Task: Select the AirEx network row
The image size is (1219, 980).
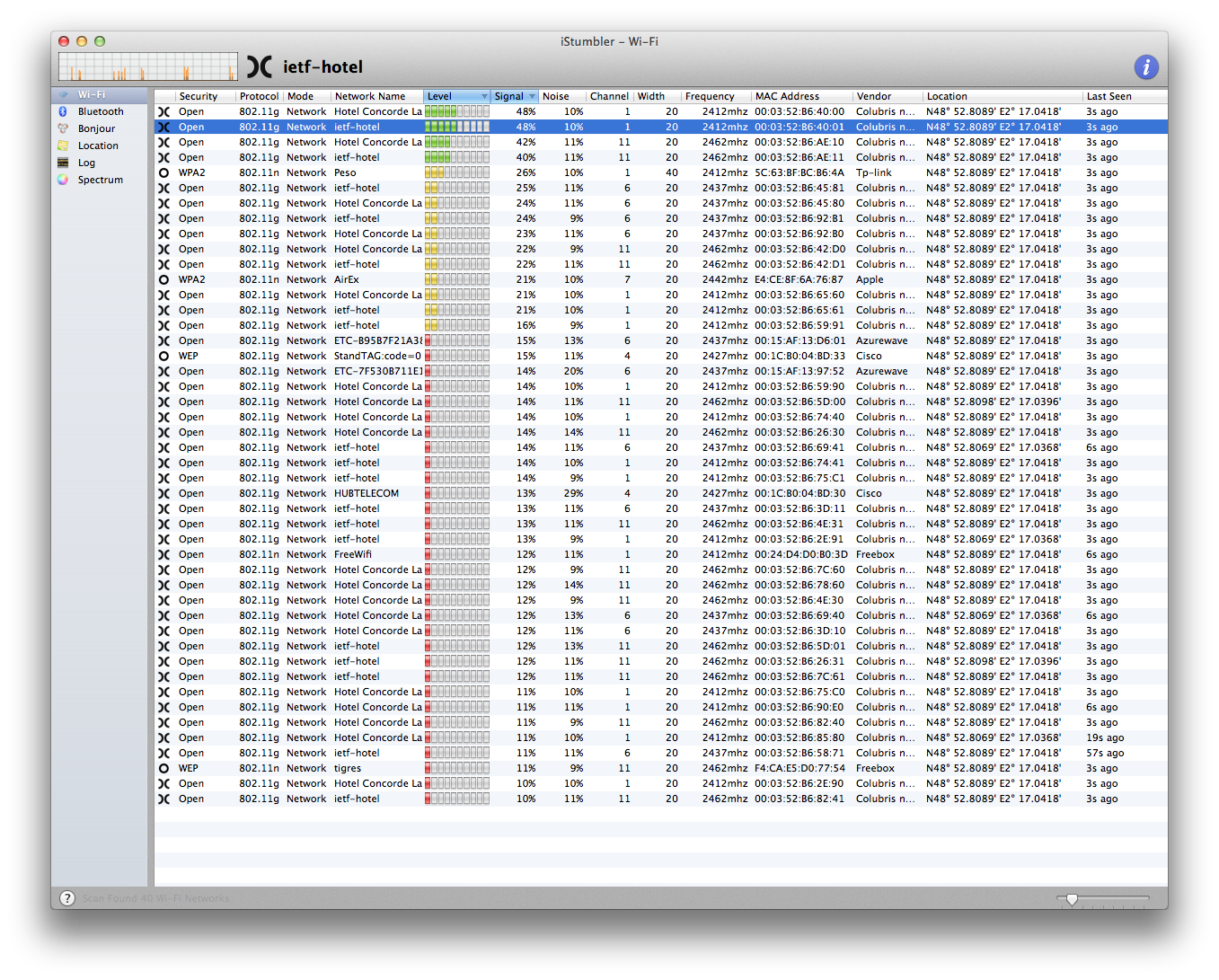Action: [x=661, y=279]
